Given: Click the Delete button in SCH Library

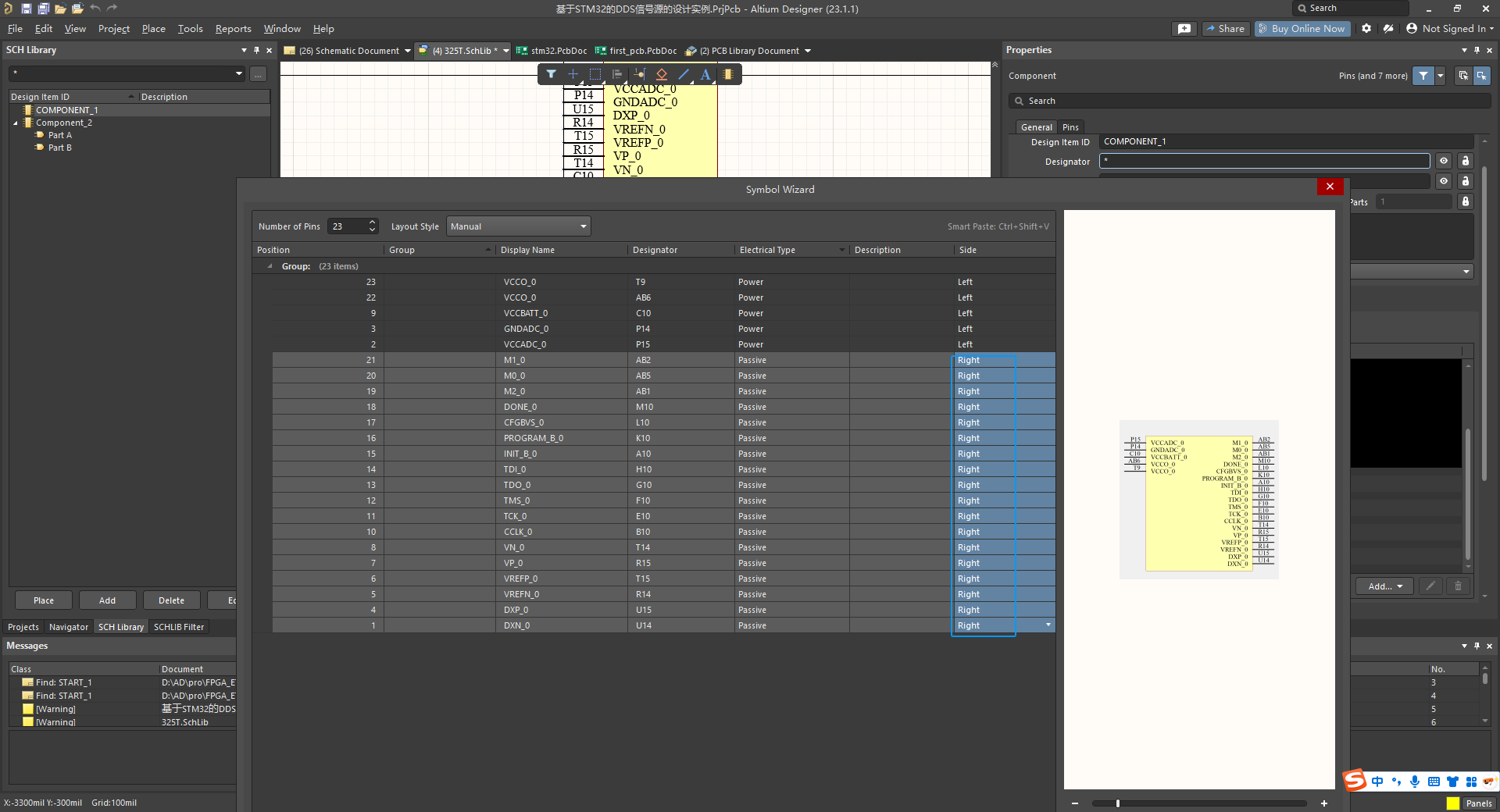Looking at the screenshot, I should click(172, 600).
